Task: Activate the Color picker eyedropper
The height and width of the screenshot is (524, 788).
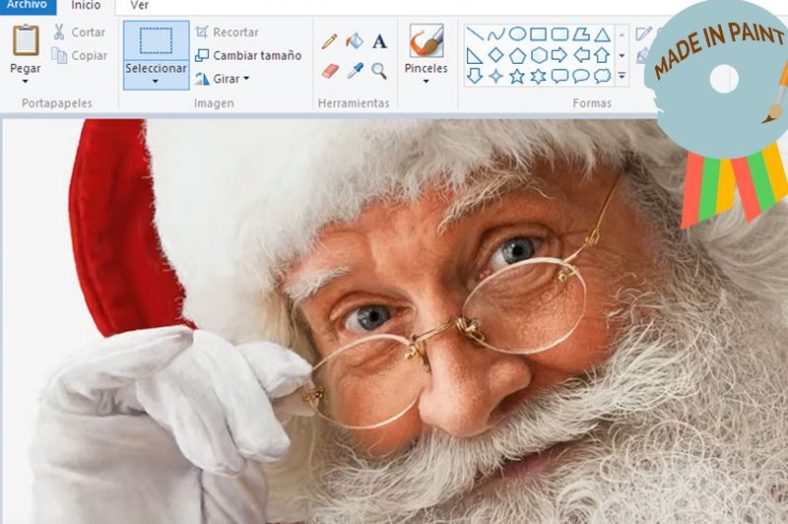Action: tap(354, 71)
